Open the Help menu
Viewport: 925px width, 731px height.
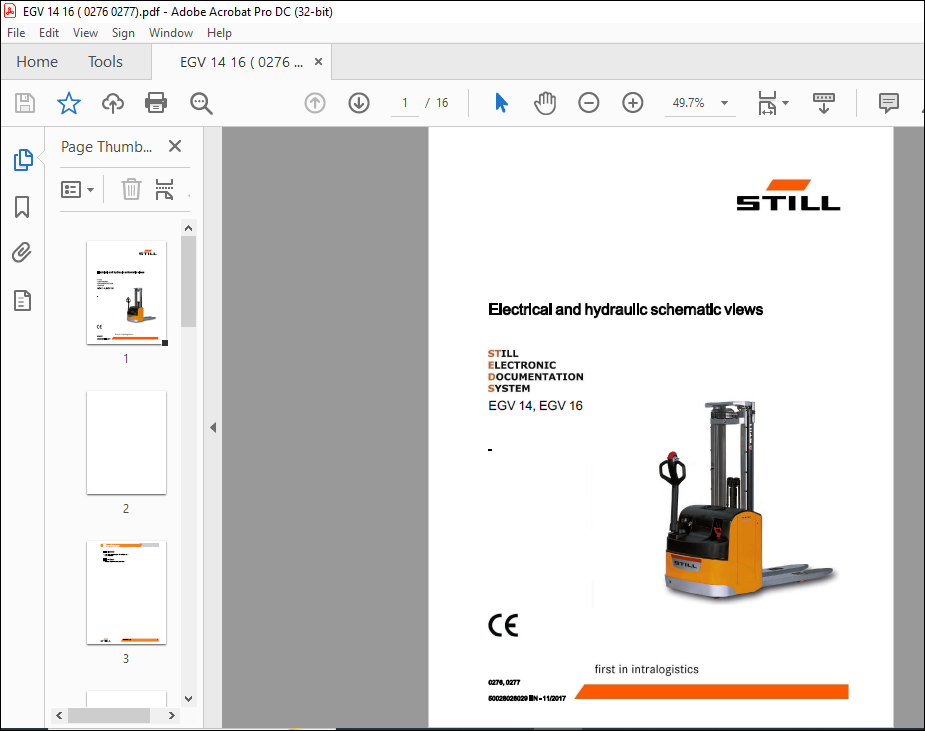pyautogui.click(x=219, y=33)
